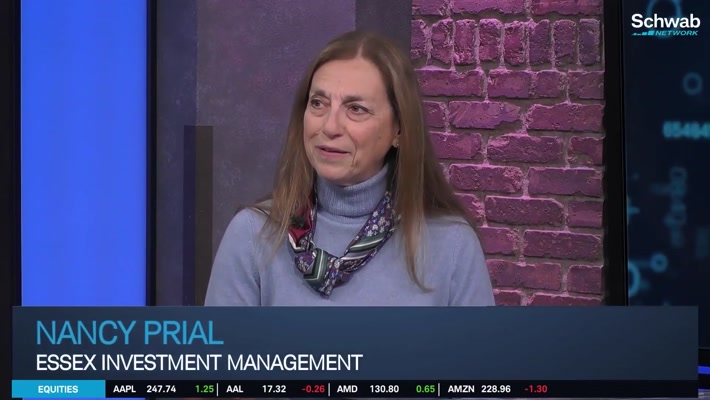Click the AAPL ticker symbol
Image resolution: width=710 pixels, height=400 pixels.
[x=124, y=389]
